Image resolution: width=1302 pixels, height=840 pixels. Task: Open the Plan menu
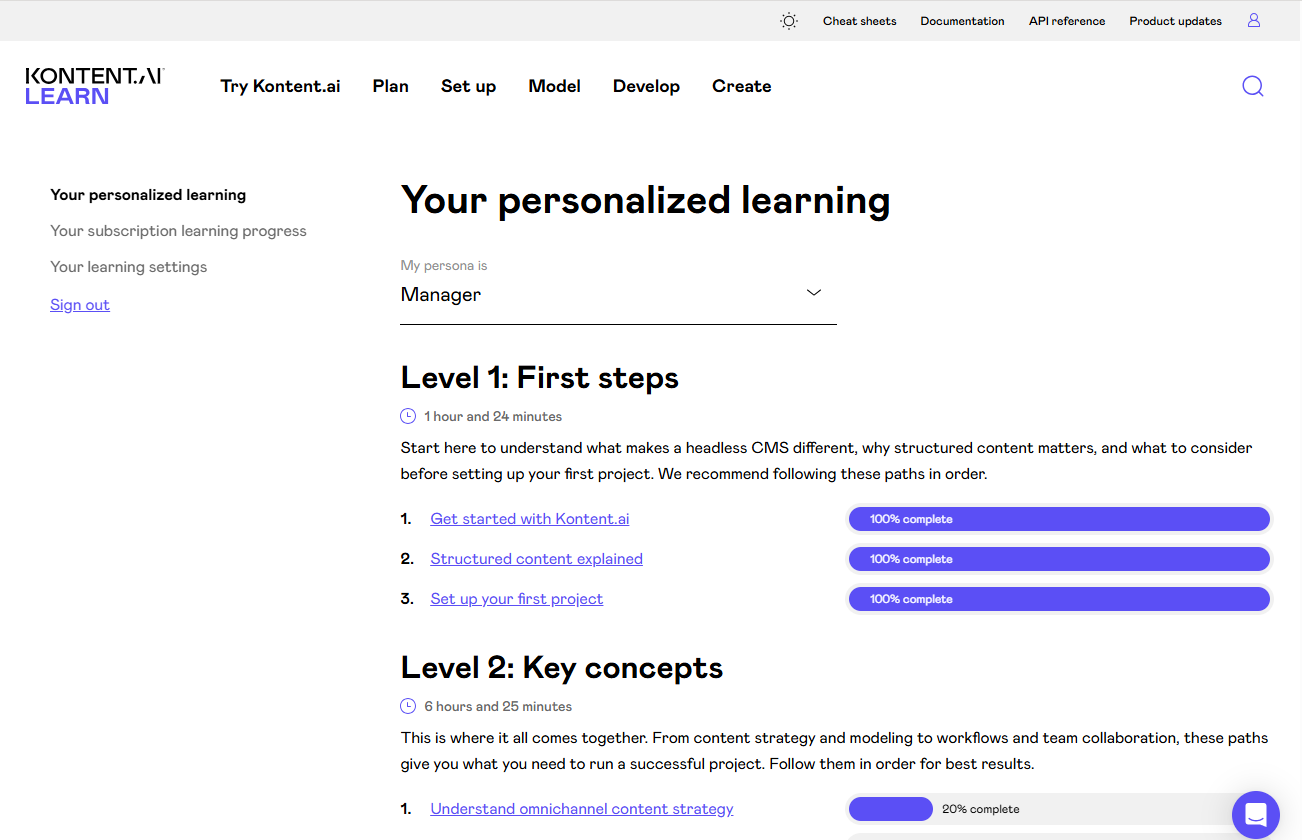pos(390,86)
